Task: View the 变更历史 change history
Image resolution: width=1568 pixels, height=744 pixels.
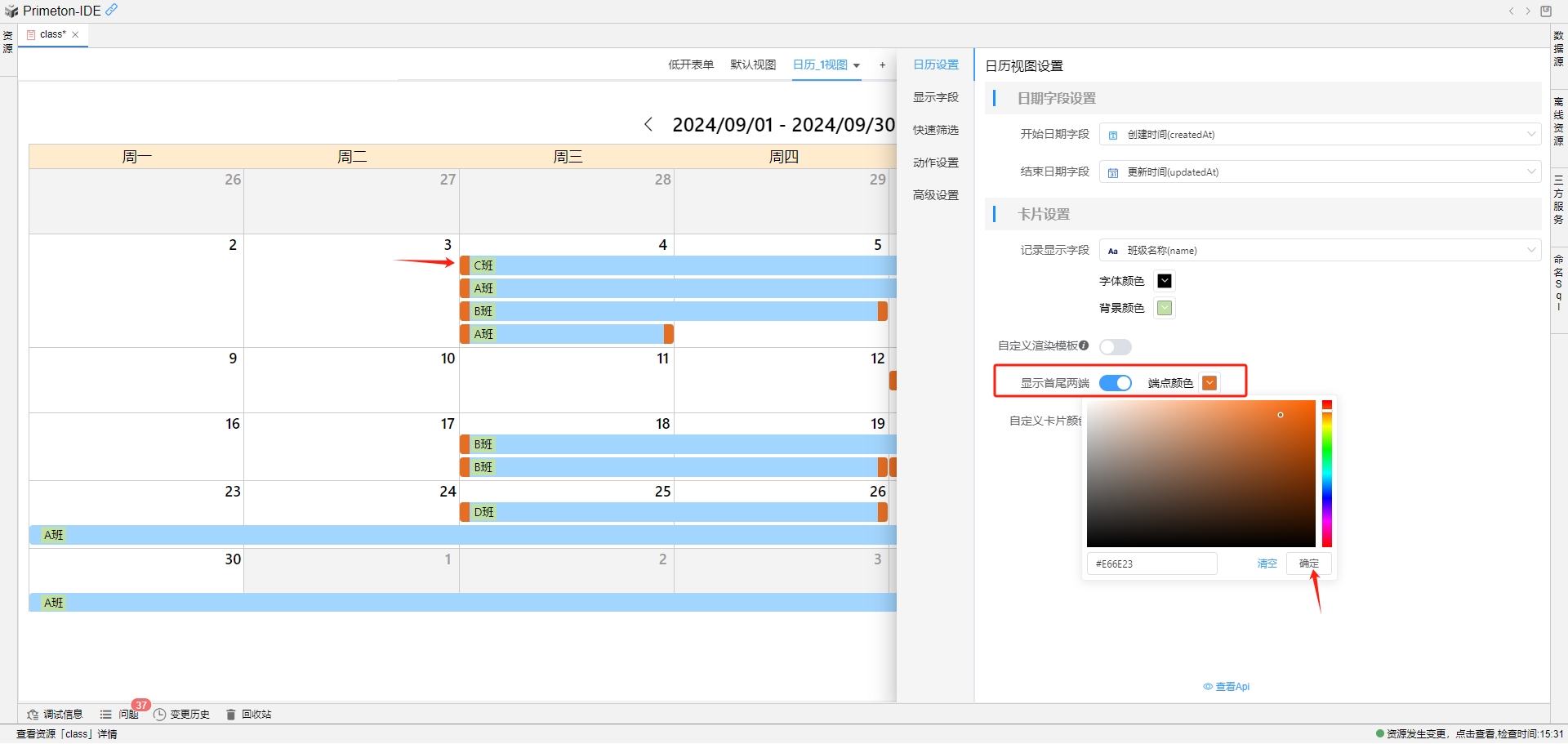Action: click(x=188, y=714)
